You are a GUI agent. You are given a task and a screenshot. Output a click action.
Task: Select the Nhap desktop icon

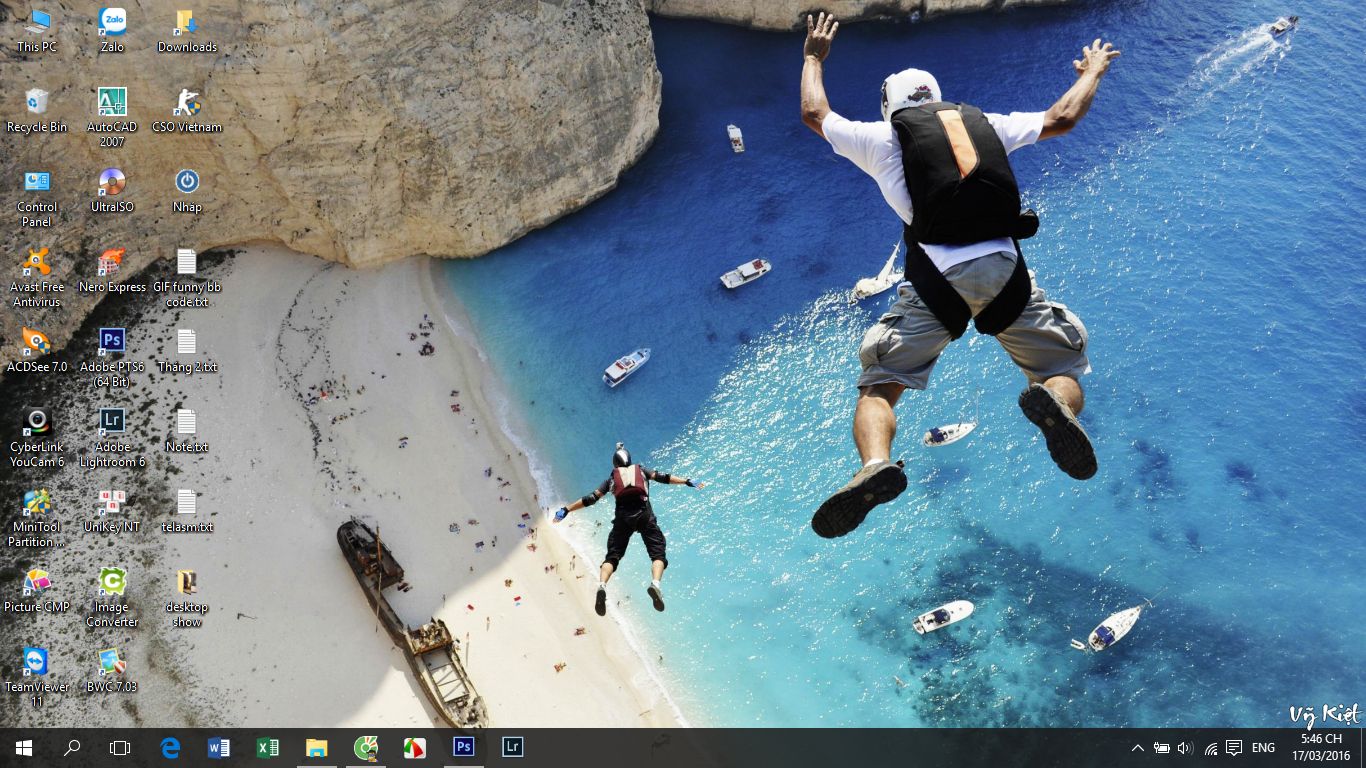(187, 190)
